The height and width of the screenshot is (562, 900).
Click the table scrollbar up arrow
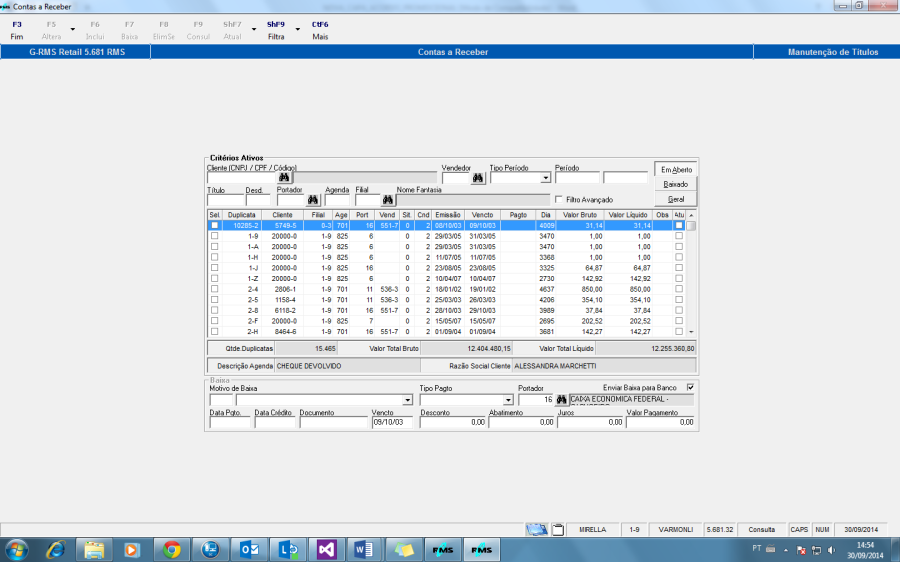click(691, 215)
